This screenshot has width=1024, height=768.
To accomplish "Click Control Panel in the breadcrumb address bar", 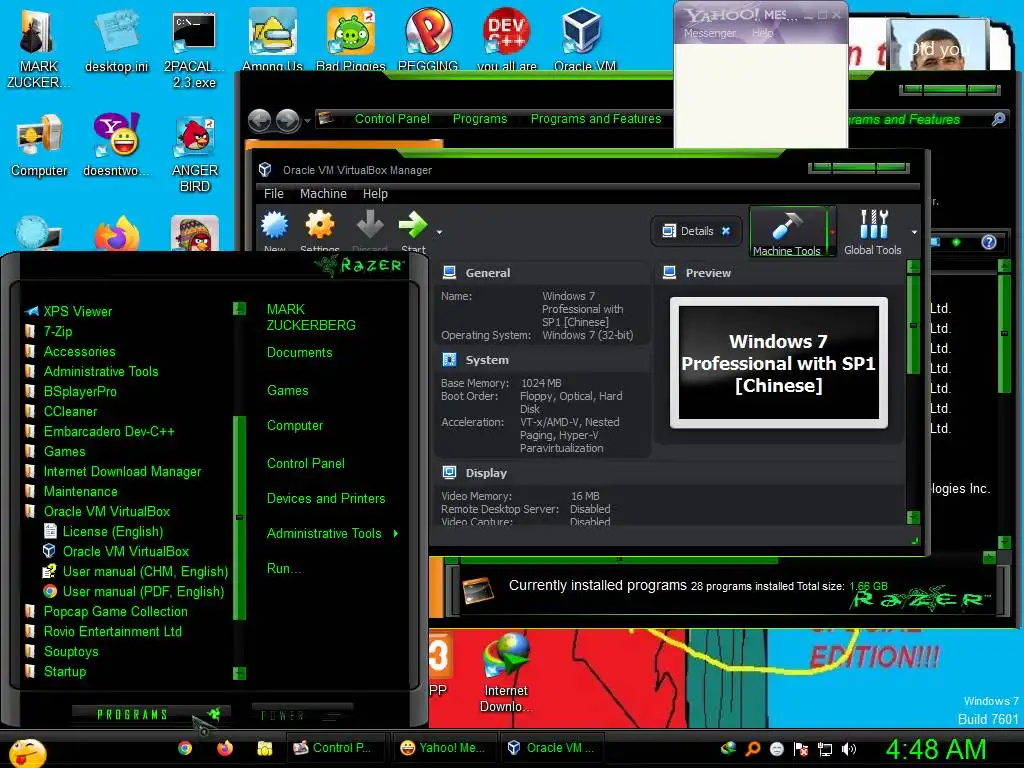I will [392, 119].
